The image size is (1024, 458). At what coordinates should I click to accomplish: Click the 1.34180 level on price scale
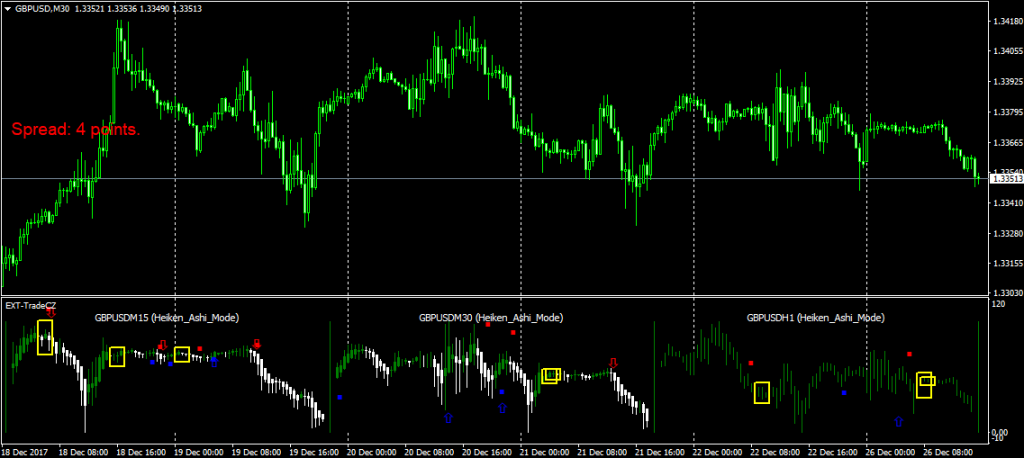[x=1005, y=20]
